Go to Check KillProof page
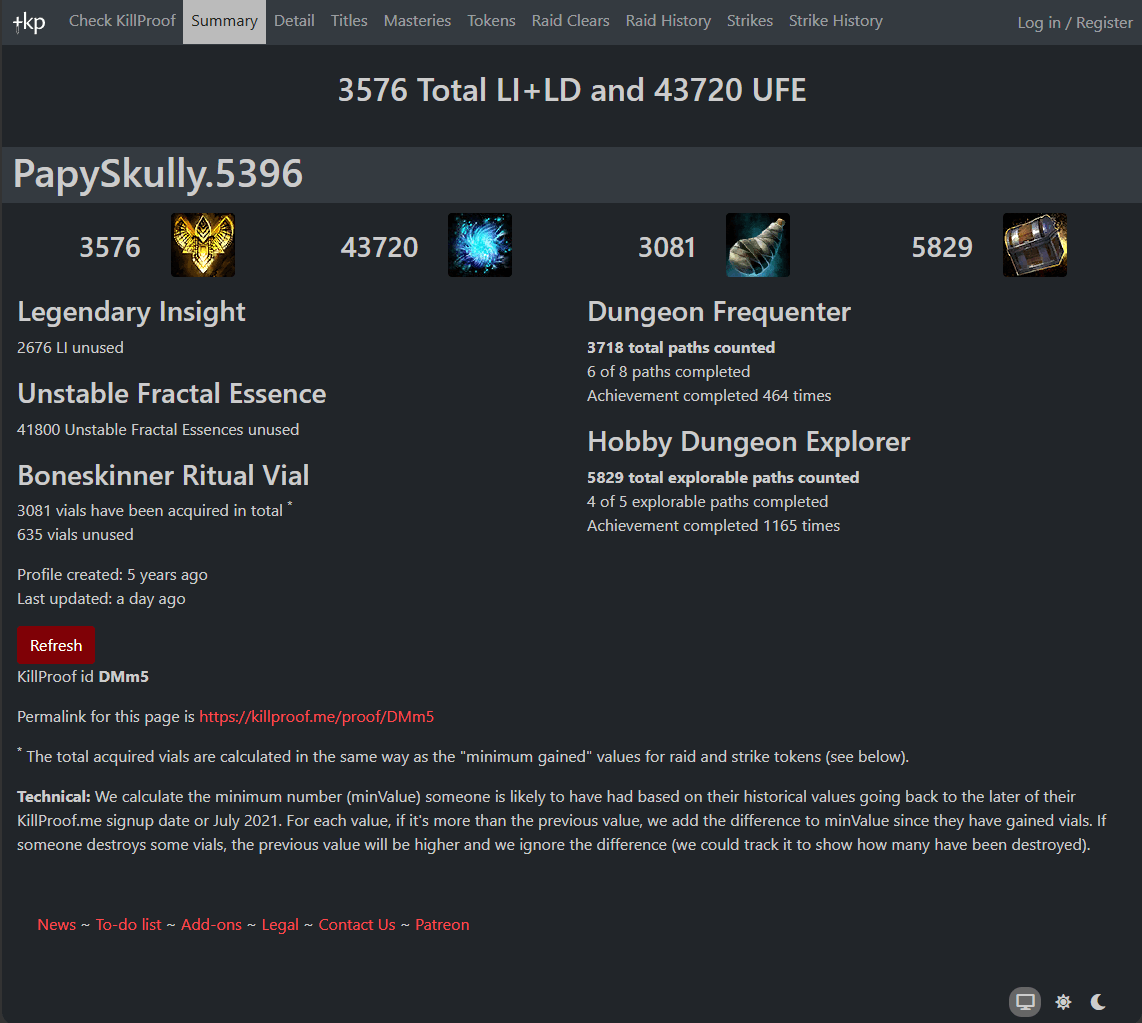The image size is (1142, 1023). pyautogui.click(x=122, y=21)
